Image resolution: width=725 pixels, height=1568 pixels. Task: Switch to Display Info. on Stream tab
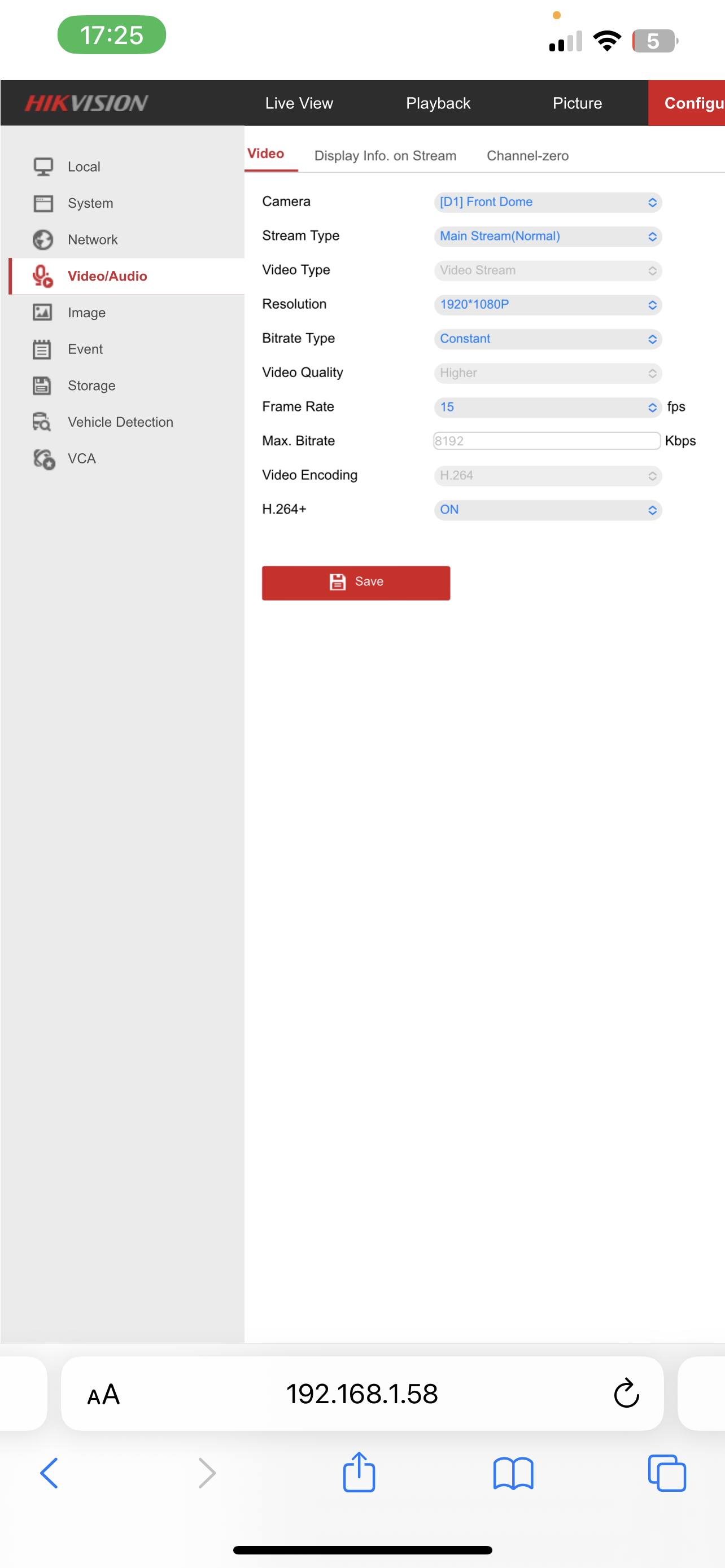coord(385,156)
